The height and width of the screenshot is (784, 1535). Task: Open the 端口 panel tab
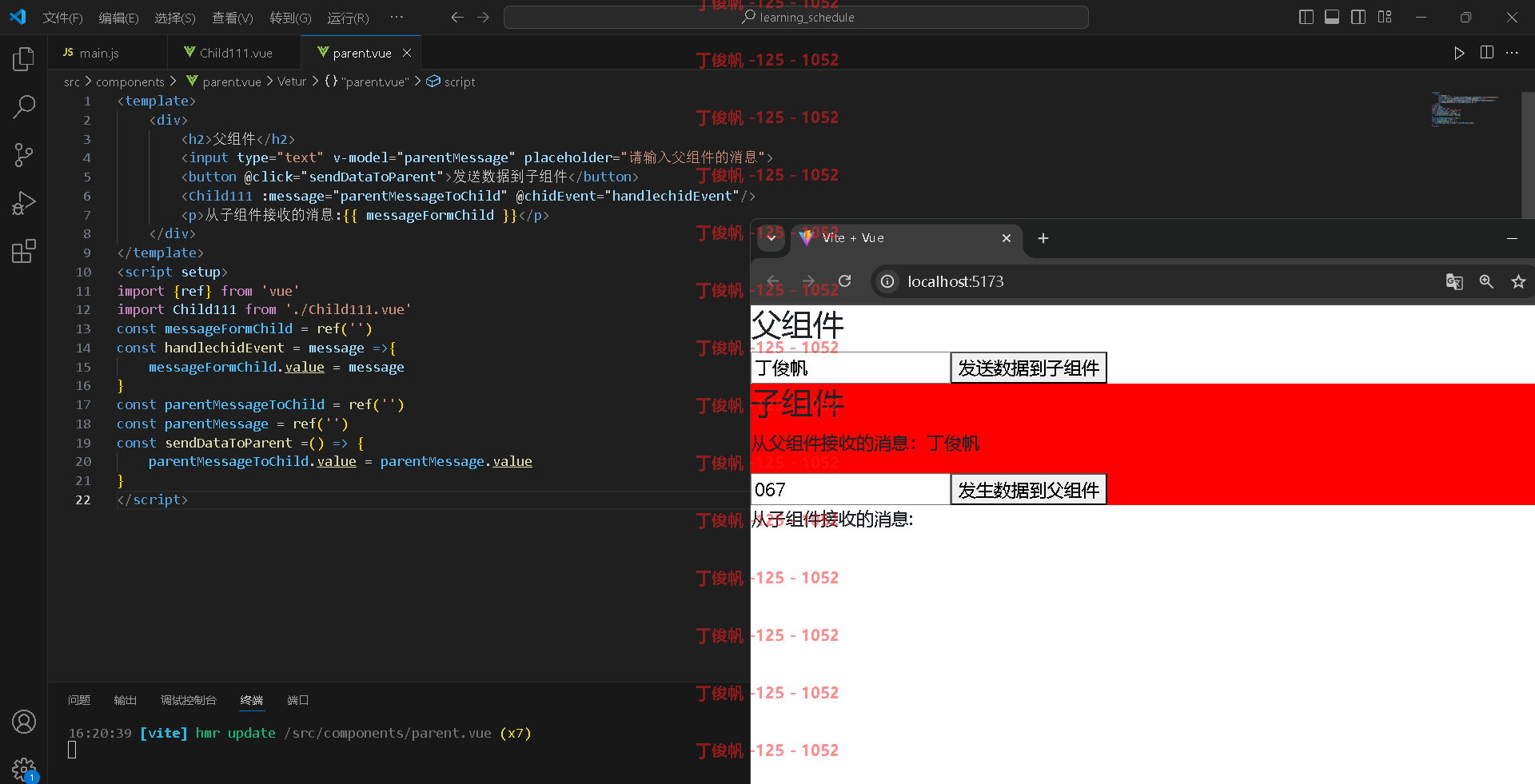(x=297, y=700)
